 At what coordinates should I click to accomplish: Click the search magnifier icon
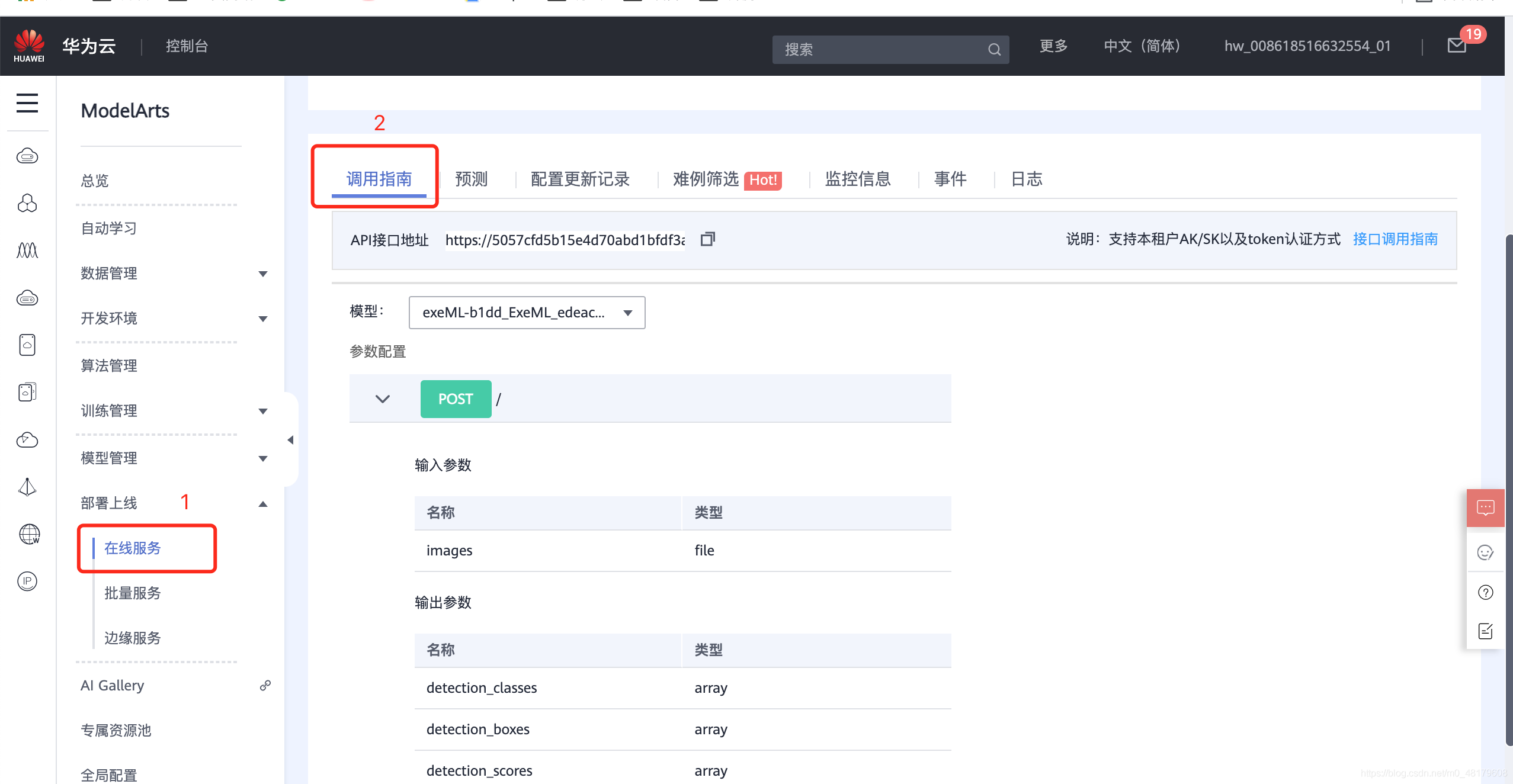click(x=994, y=50)
